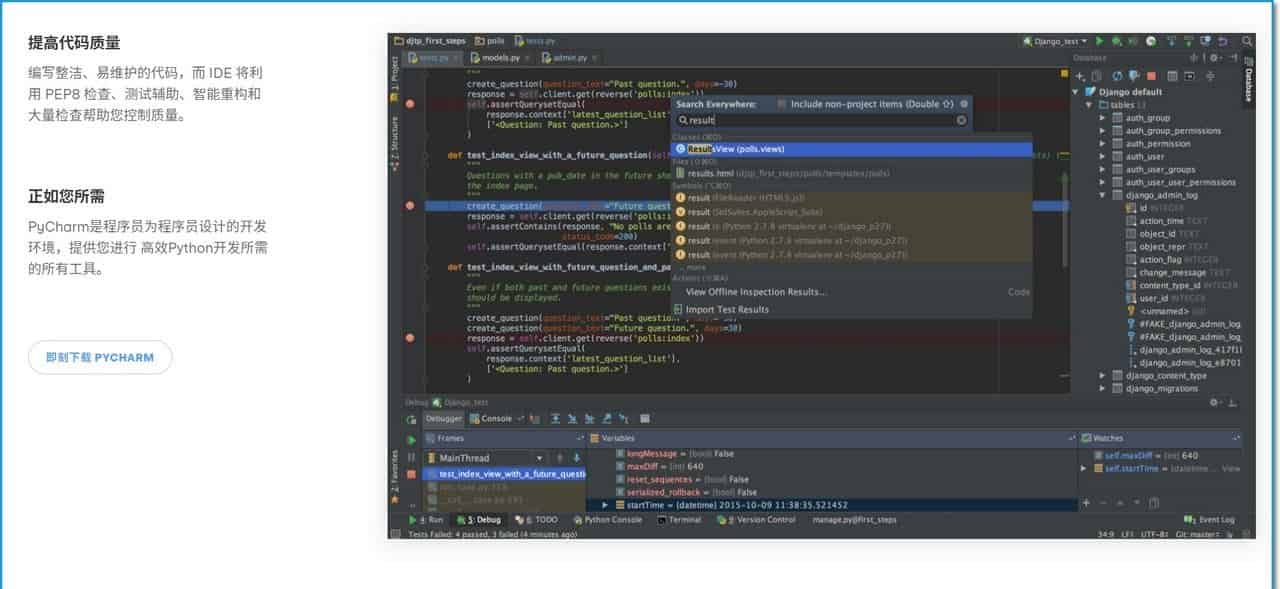Click the Search Everywhere settings gear icon

(x=962, y=103)
